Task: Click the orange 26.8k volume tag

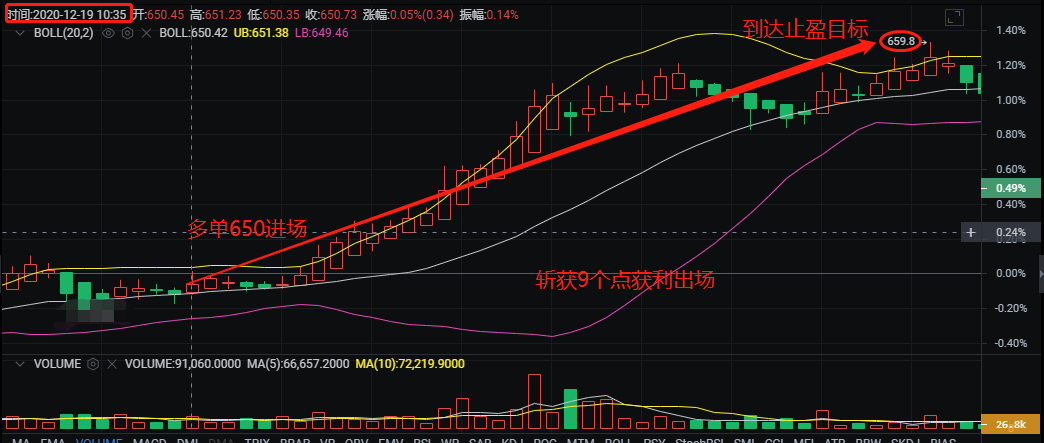Action: pos(1011,424)
